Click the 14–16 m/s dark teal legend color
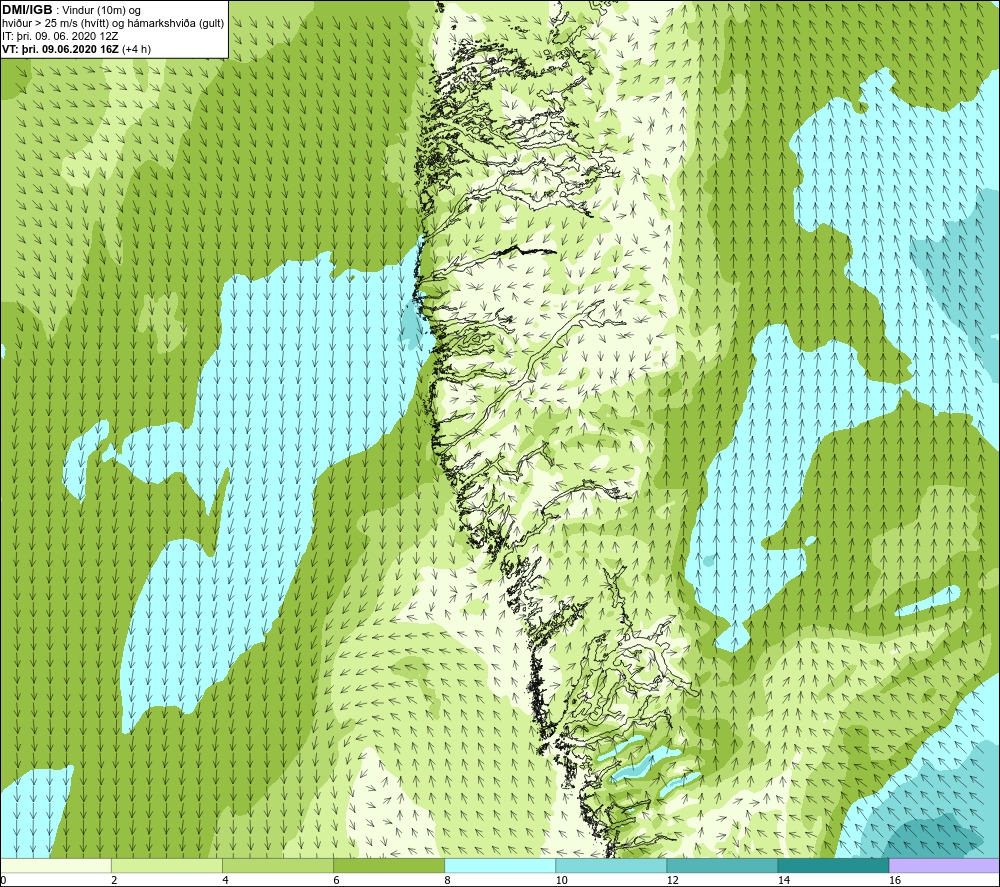 coord(833,865)
